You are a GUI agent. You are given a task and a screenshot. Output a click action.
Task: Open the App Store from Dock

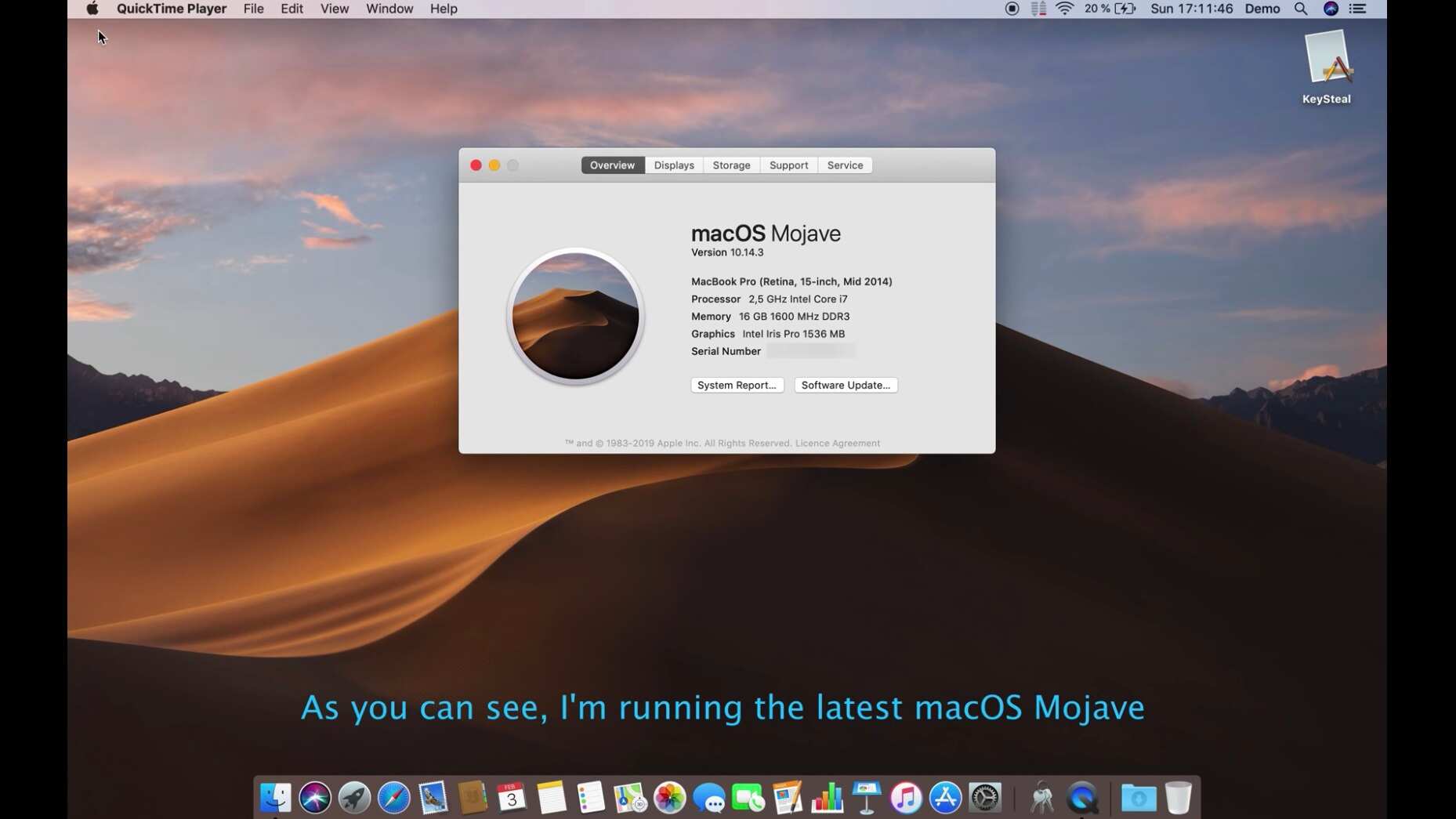tap(945, 798)
